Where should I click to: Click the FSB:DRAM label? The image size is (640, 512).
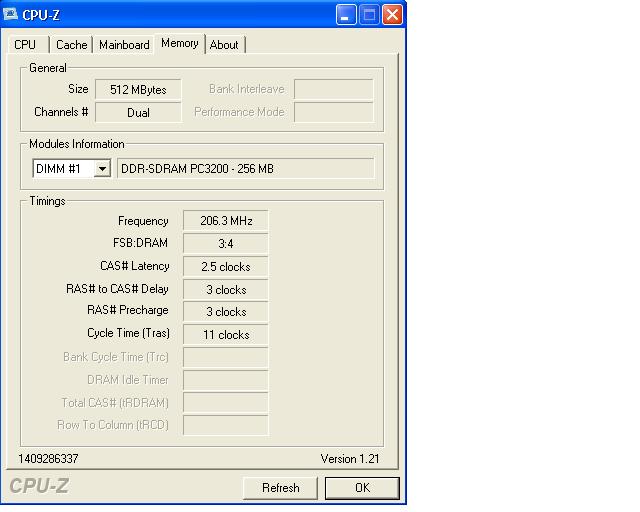pyautogui.click(x=140, y=243)
